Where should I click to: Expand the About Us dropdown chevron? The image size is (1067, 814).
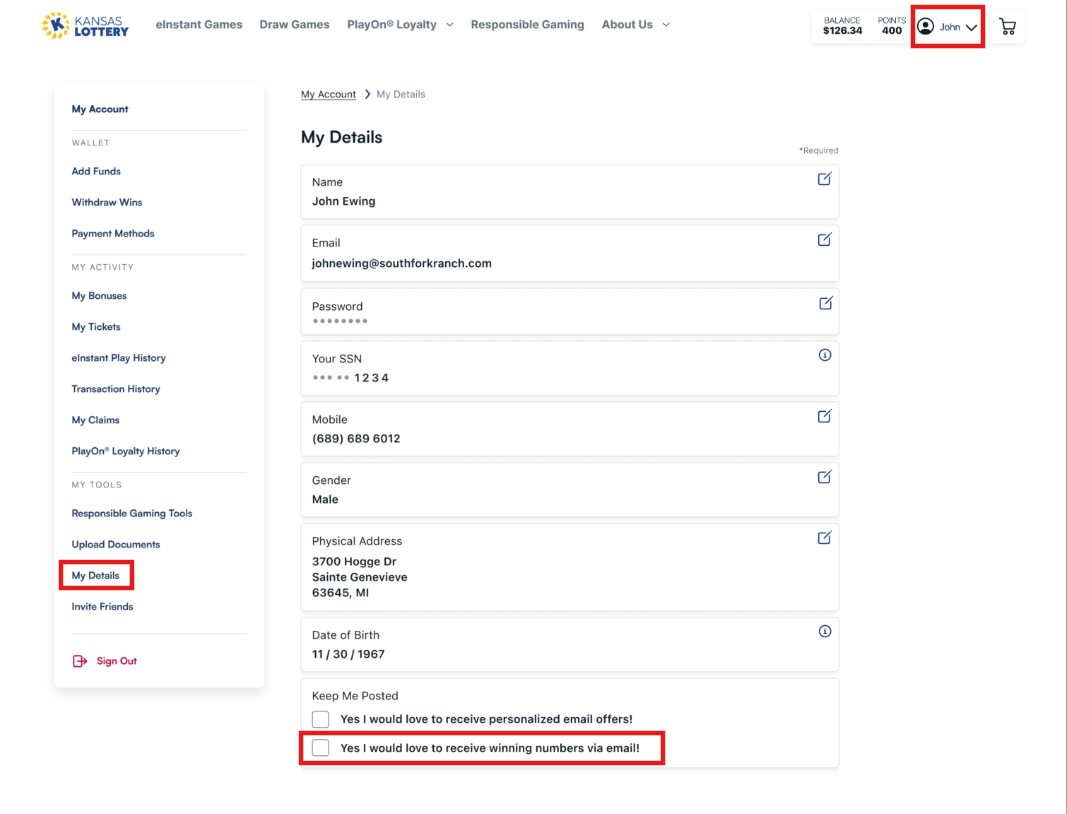pos(666,25)
